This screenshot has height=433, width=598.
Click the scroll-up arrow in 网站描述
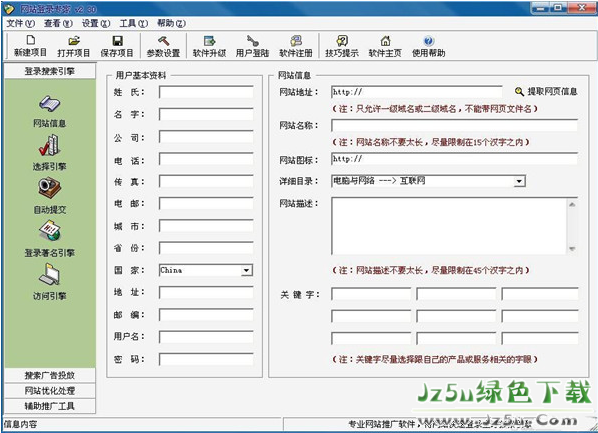[x=572, y=204]
